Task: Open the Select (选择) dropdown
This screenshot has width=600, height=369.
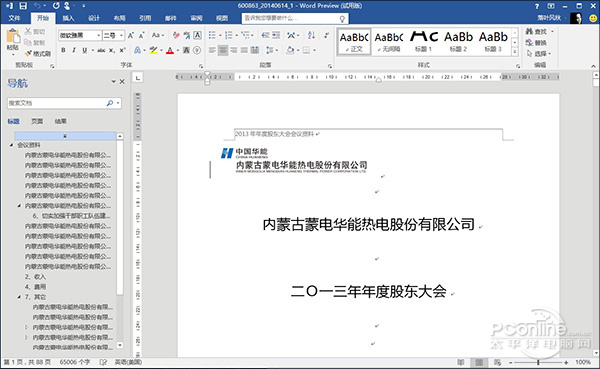Action: click(539, 54)
